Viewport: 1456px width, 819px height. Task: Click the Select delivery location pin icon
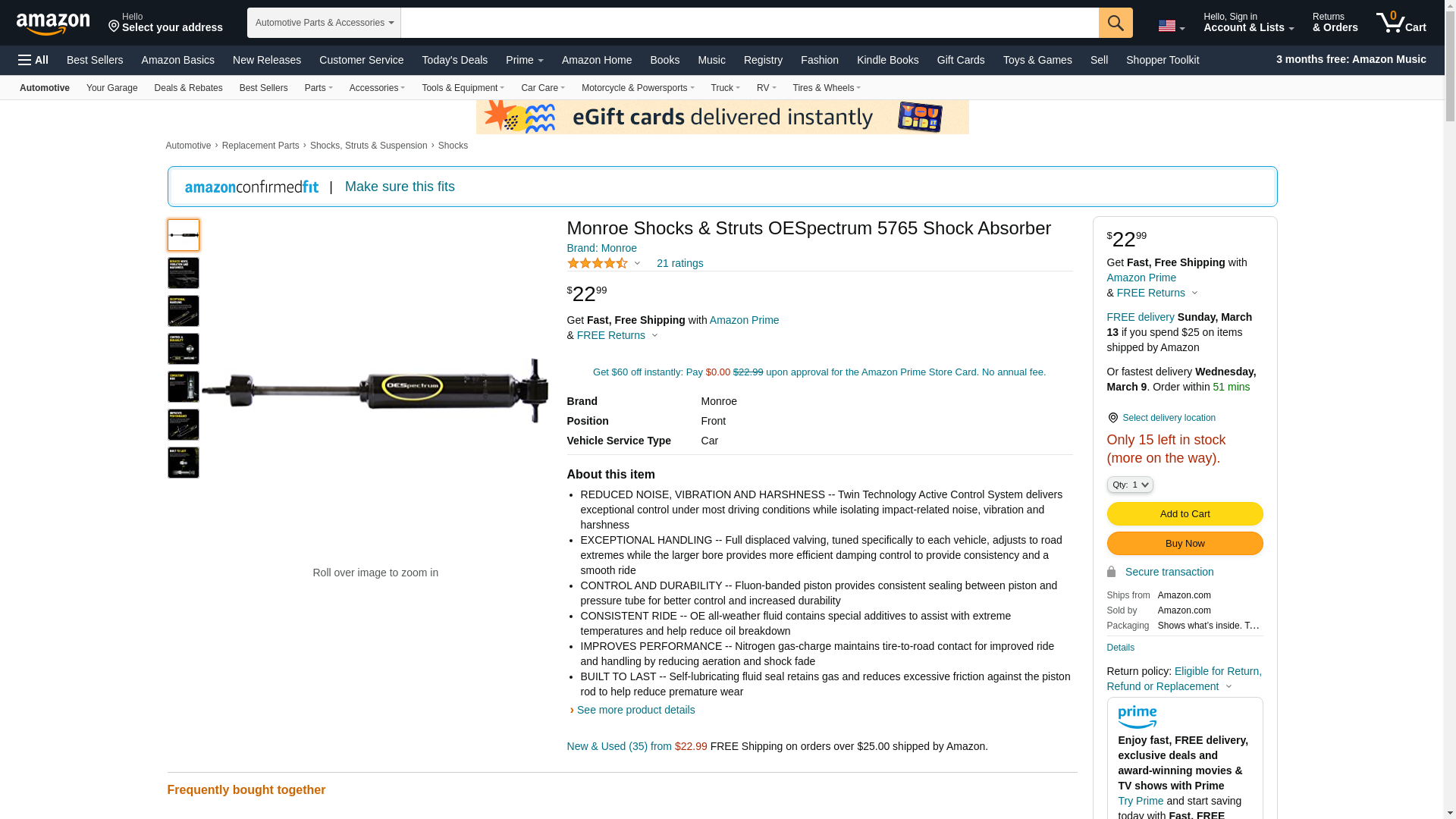click(x=1112, y=418)
